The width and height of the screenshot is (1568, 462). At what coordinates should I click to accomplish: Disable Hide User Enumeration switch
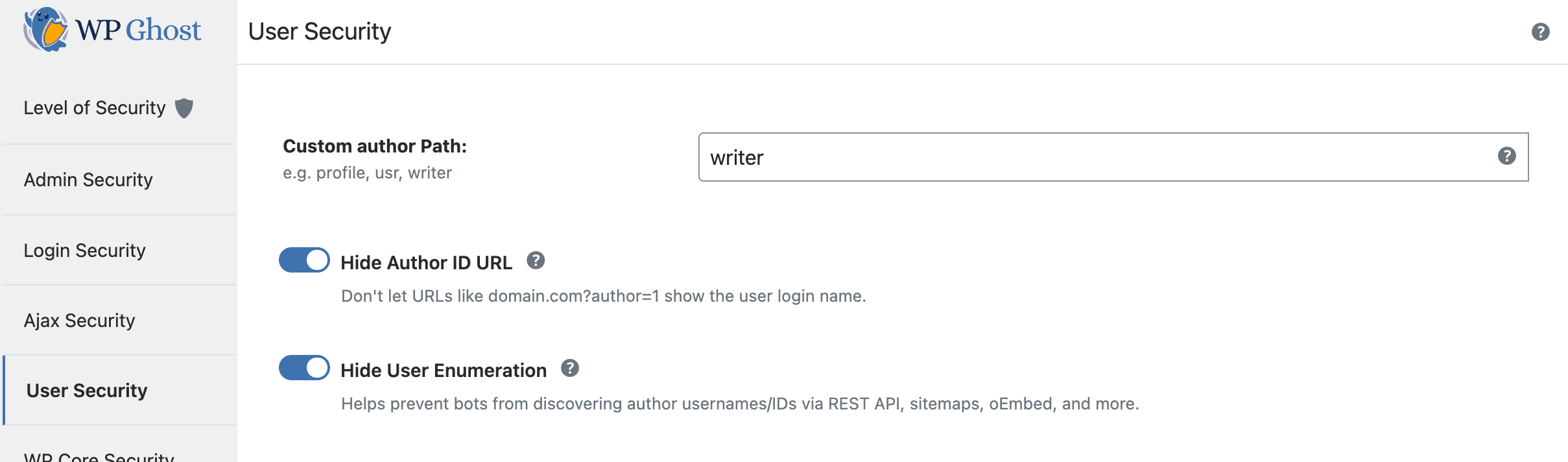pyautogui.click(x=304, y=368)
